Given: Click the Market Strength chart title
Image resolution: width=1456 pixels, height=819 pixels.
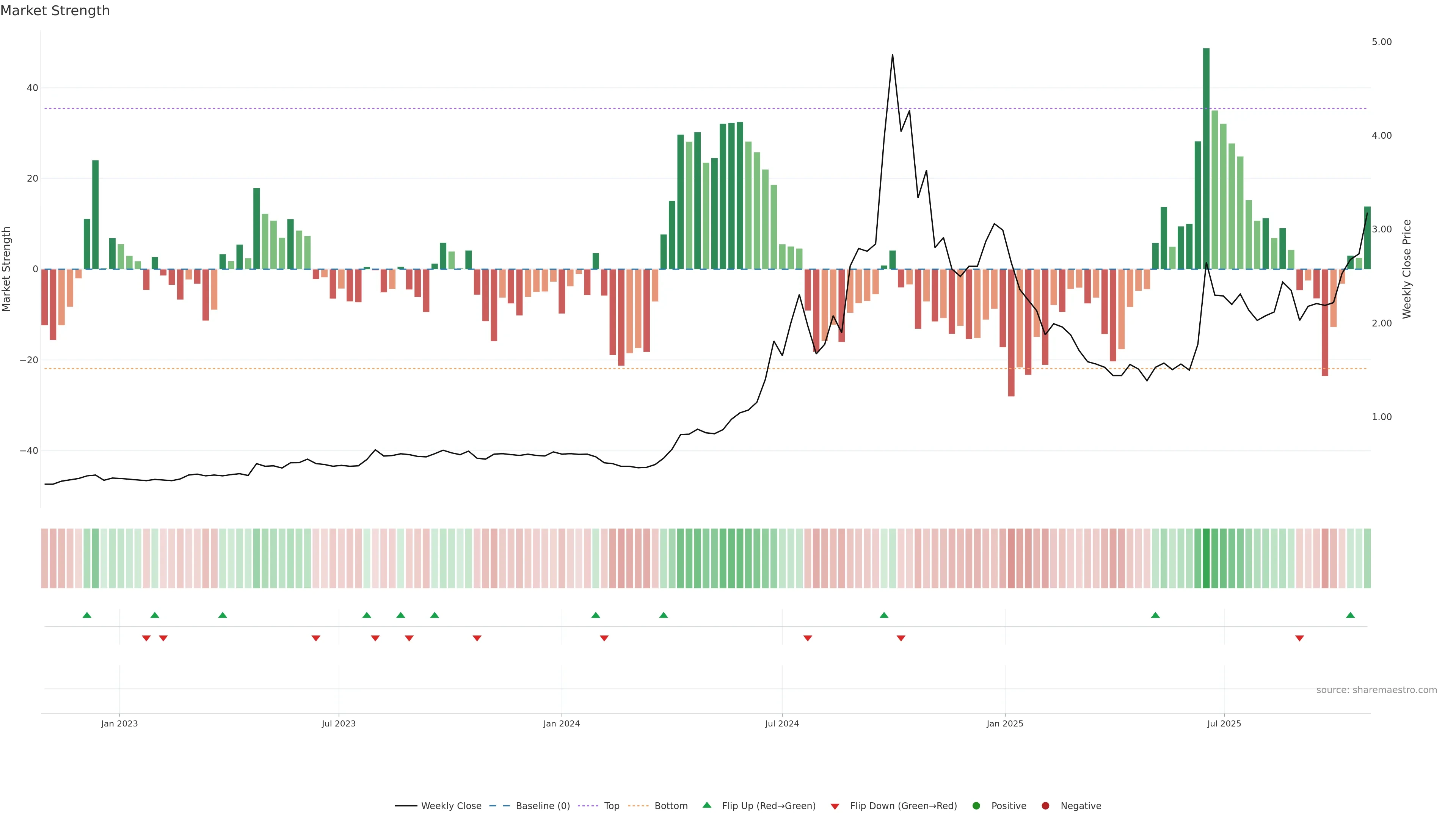Looking at the screenshot, I should click(x=55, y=11).
